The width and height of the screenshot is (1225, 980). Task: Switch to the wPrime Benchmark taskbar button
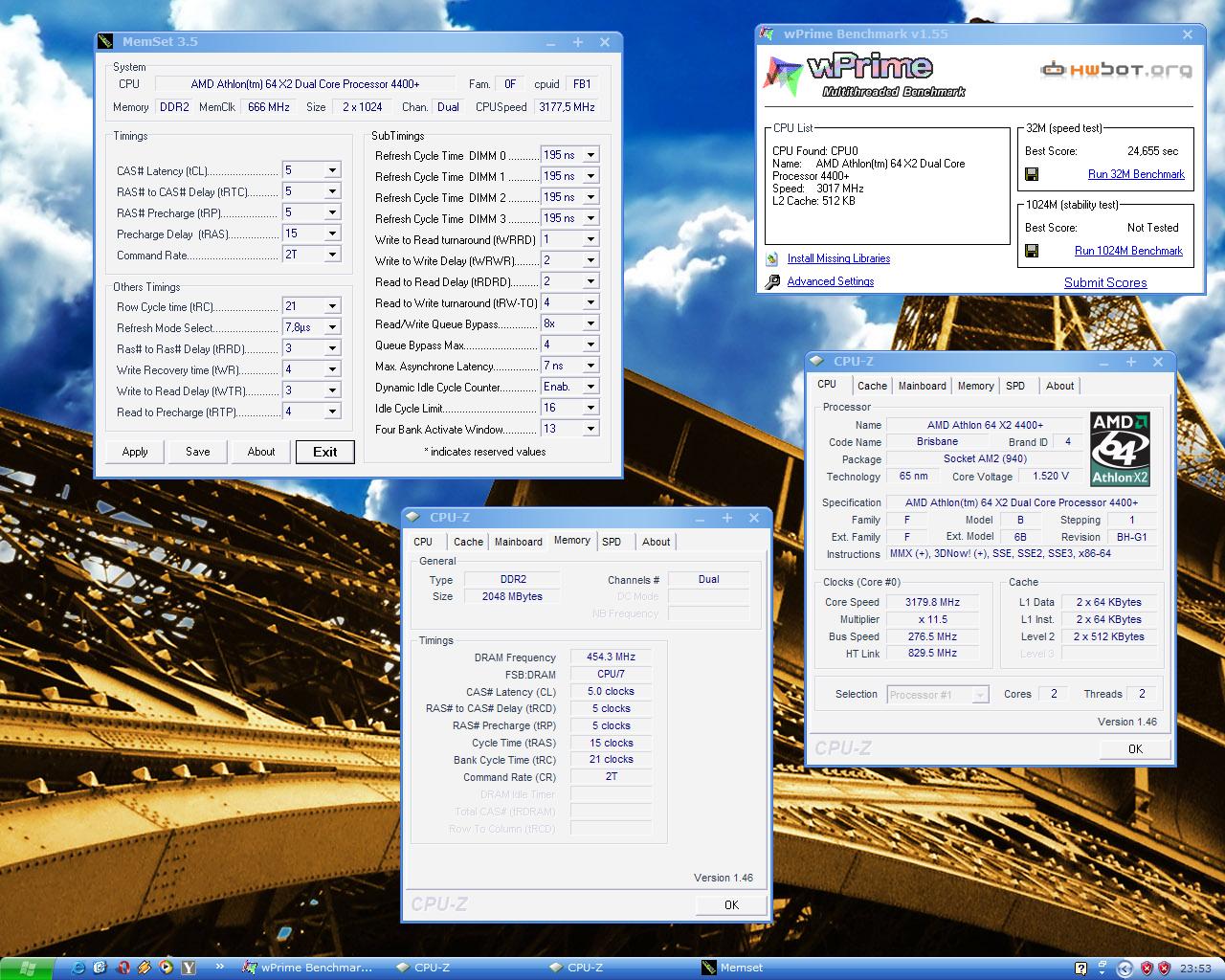(x=309, y=969)
